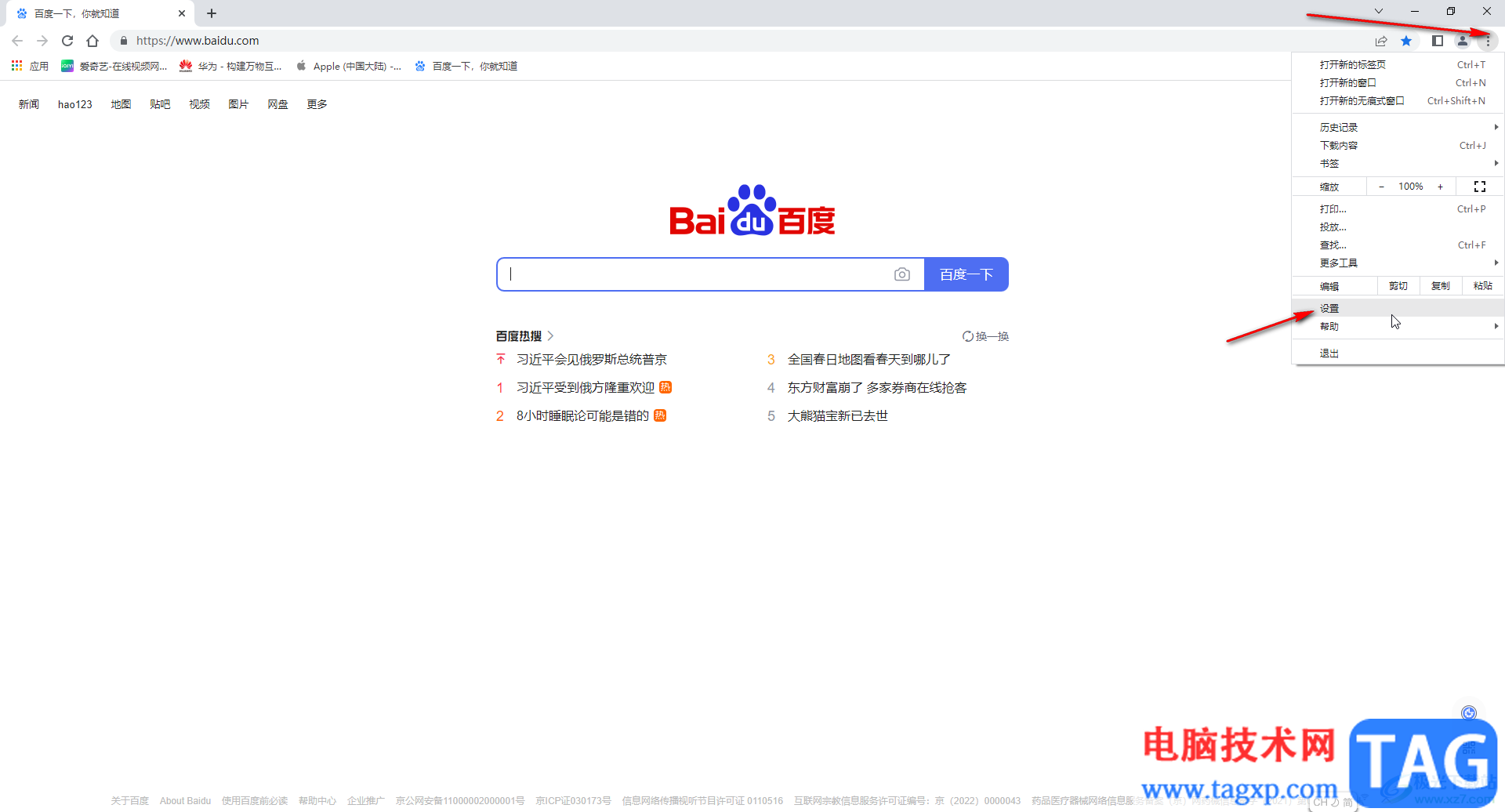Click the browser forward arrow
Image resolution: width=1505 pixels, height=812 pixels.
pos(42,41)
